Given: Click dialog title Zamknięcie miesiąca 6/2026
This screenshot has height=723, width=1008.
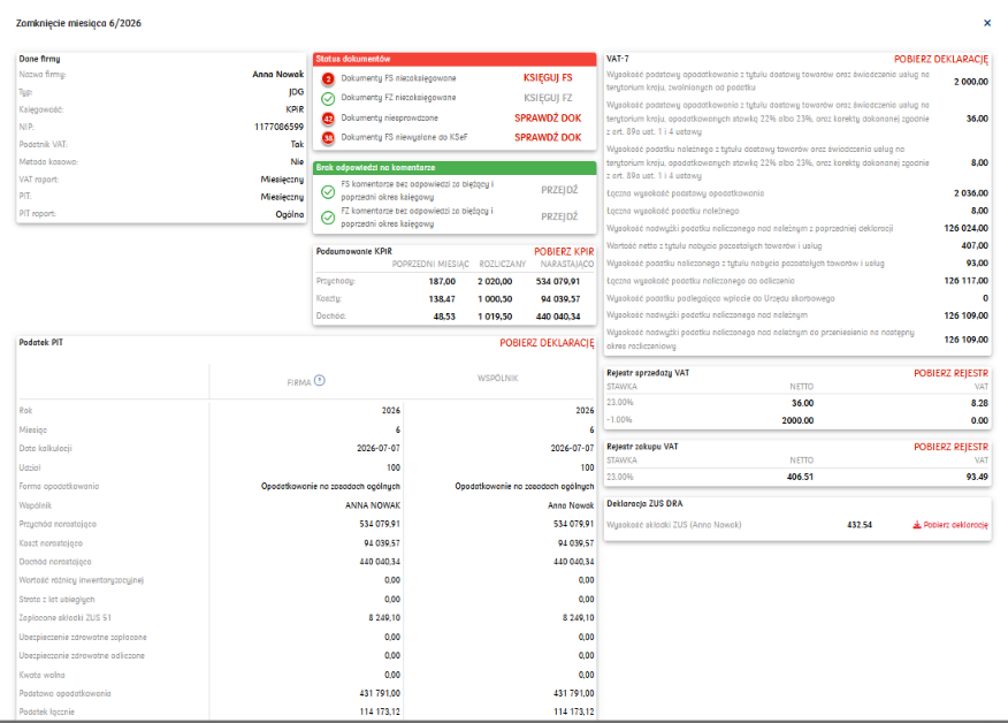Looking at the screenshot, I should coord(78,24).
